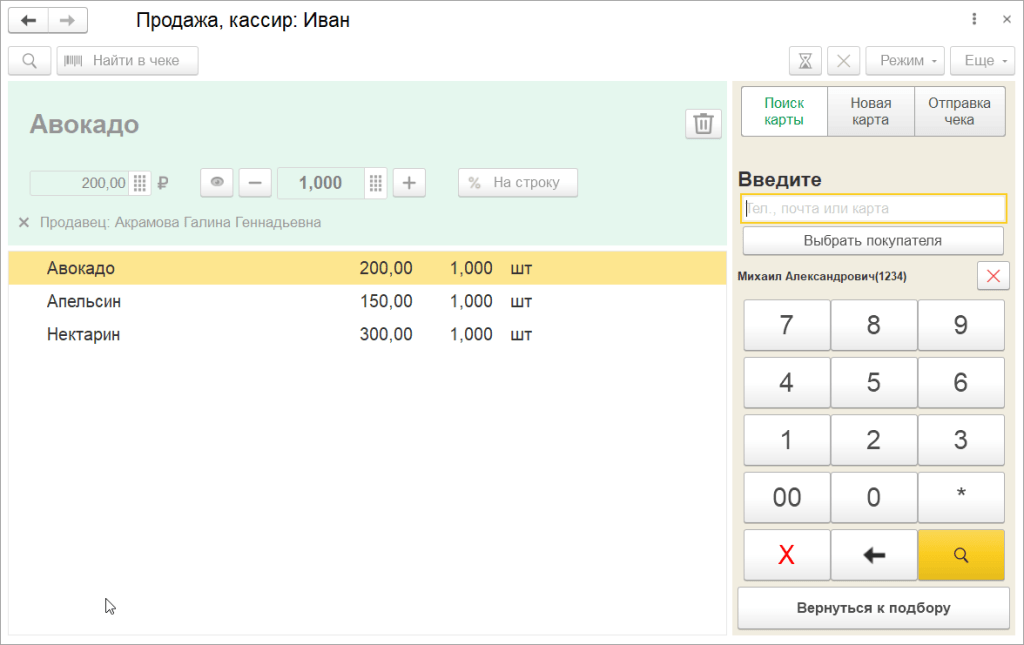Remove customer Михаил Александрович with red X

(x=991, y=277)
